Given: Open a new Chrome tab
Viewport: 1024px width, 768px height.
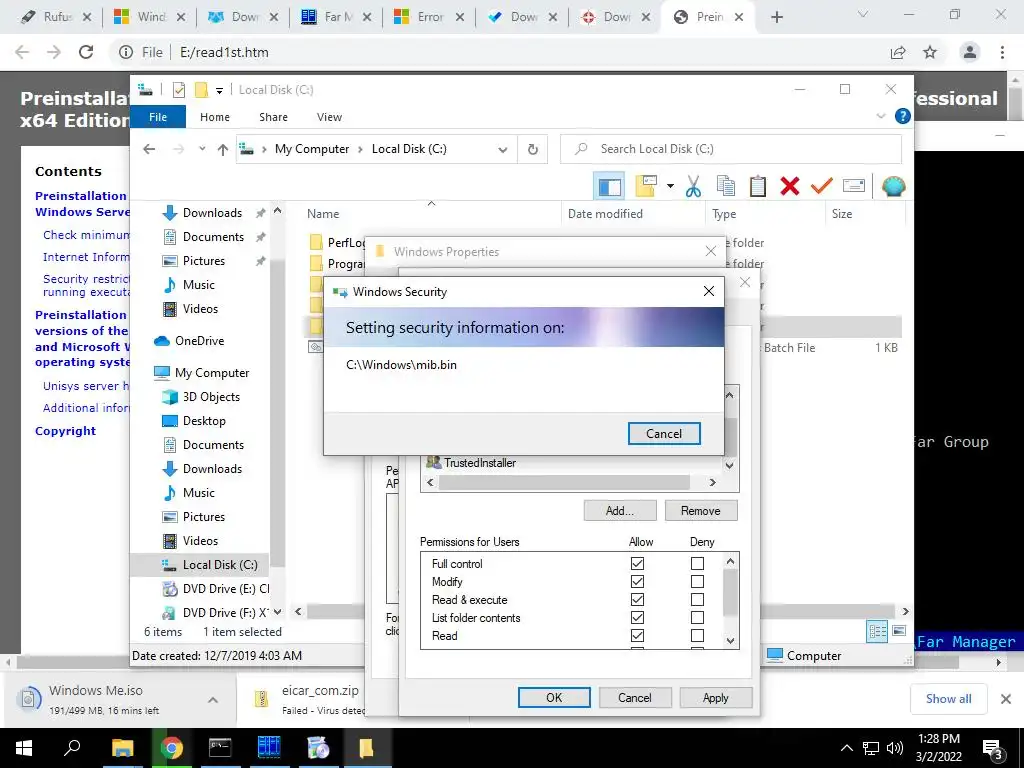Looking at the screenshot, I should coord(776,18).
